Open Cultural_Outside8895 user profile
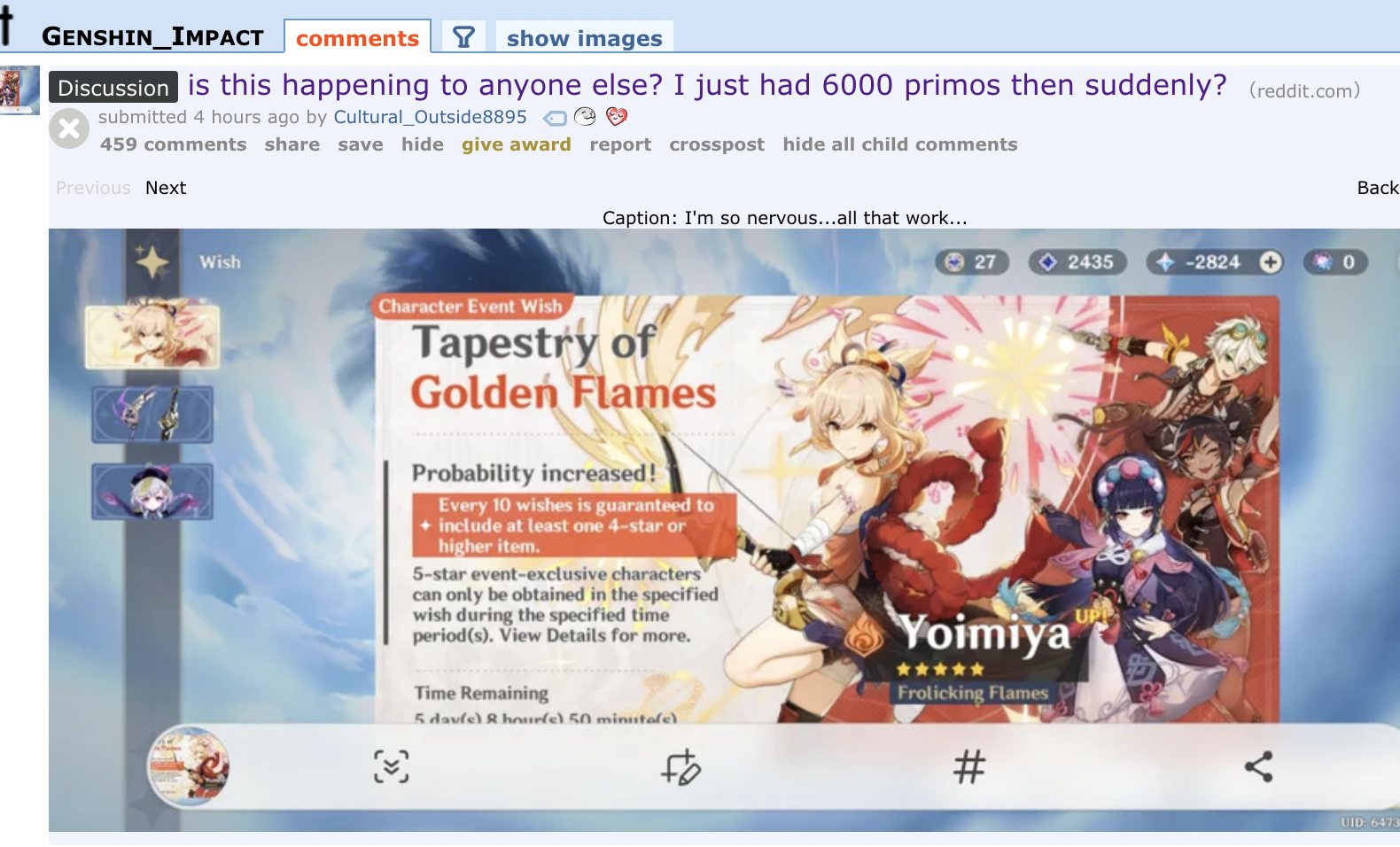1400x847 pixels. pos(430,117)
